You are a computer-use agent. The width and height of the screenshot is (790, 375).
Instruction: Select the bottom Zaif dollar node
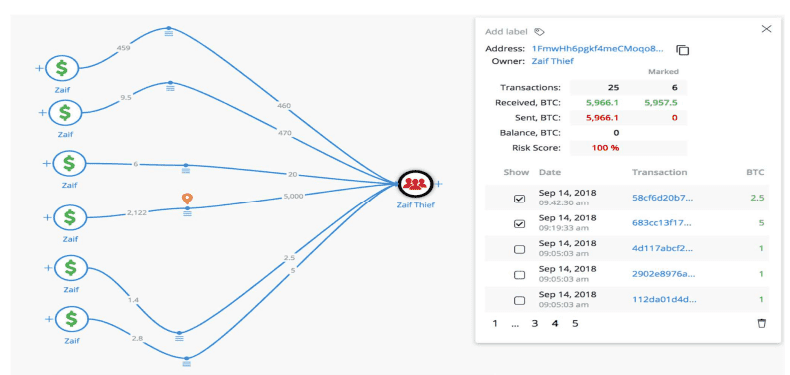pyautogui.click(x=72, y=319)
